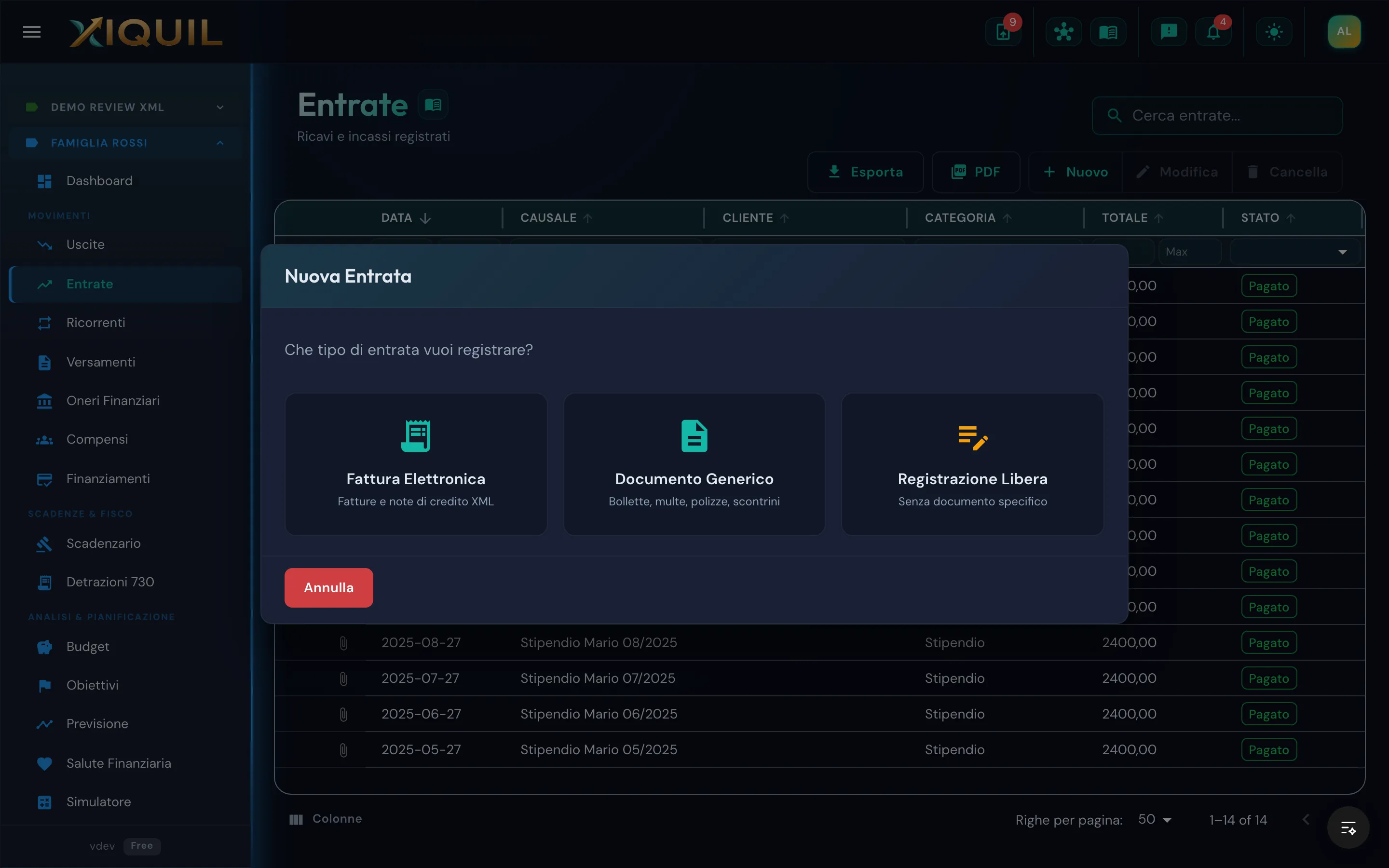Open Detrazioni 730 in the sidebar
The width and height of the screenshot is (1389, 868).
click(x=126, y=582)
